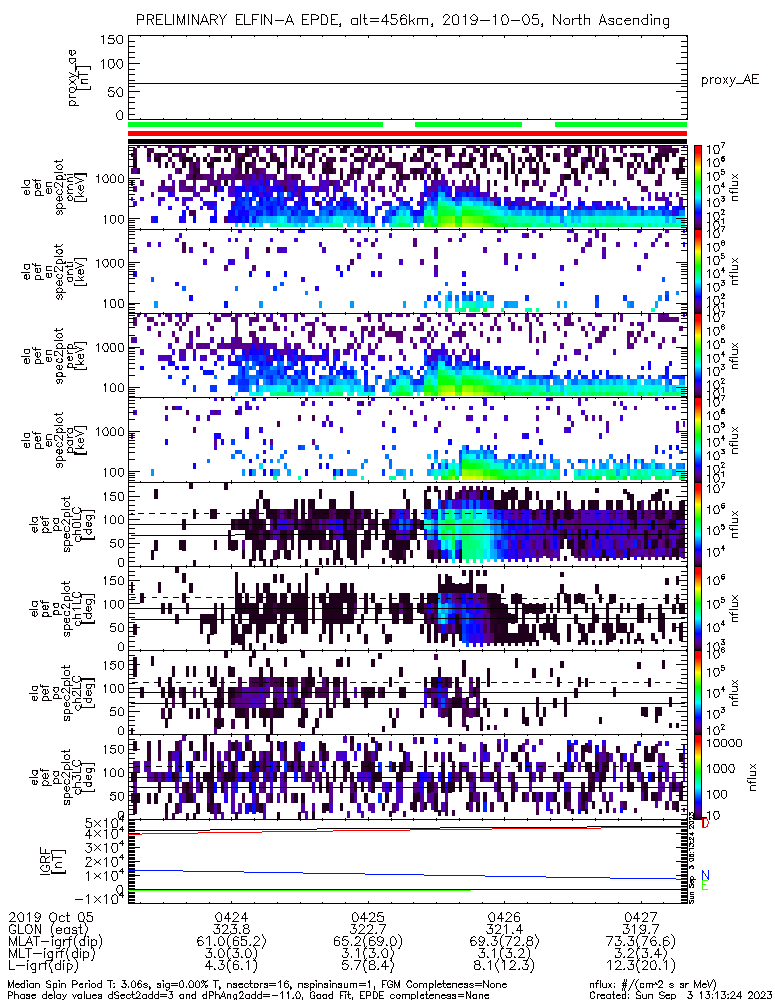
Task: Click the GLON value 322.7
Action: click(x=368, y=930)
